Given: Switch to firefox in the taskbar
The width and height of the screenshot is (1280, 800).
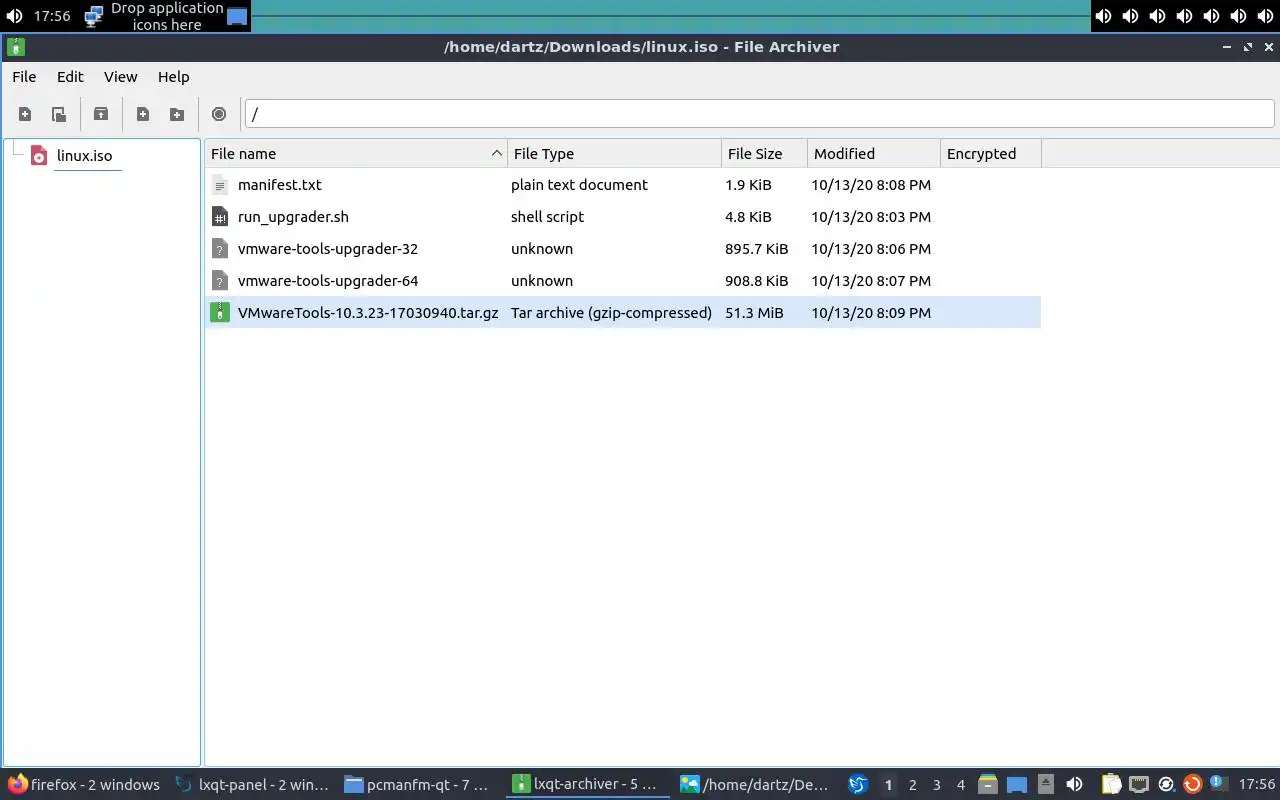Looking at the screenshot, I should click(x=84, y=785).
